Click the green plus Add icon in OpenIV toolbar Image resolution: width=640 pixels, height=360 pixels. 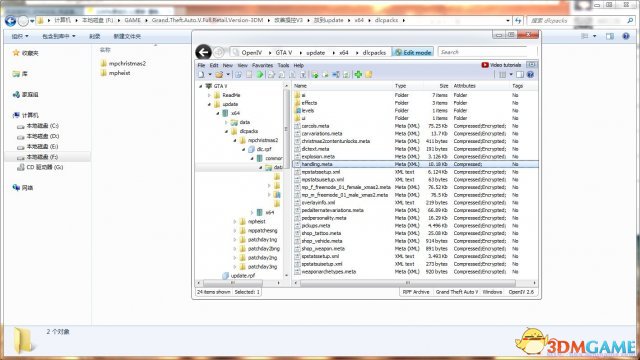tap(358, 74)
